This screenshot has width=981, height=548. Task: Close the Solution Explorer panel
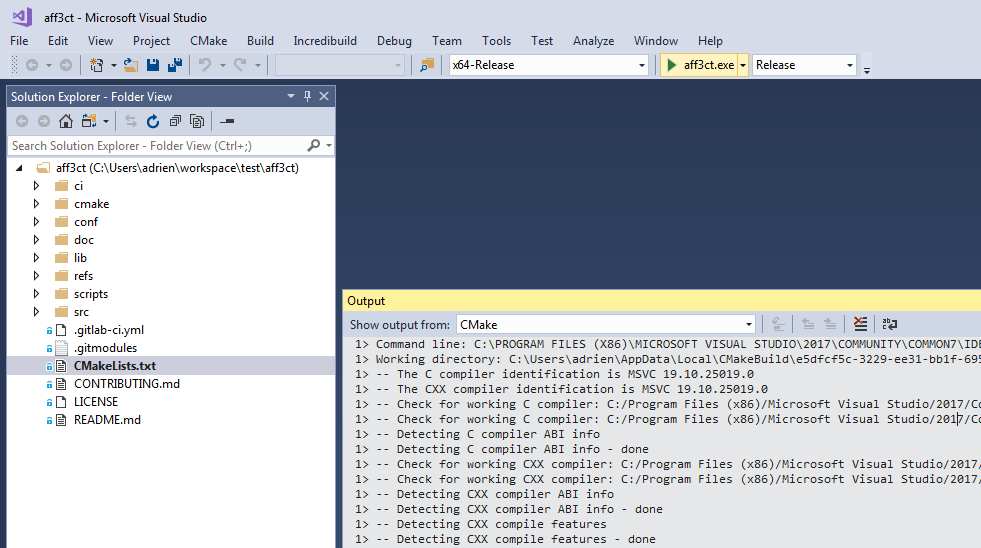(324, 96)
